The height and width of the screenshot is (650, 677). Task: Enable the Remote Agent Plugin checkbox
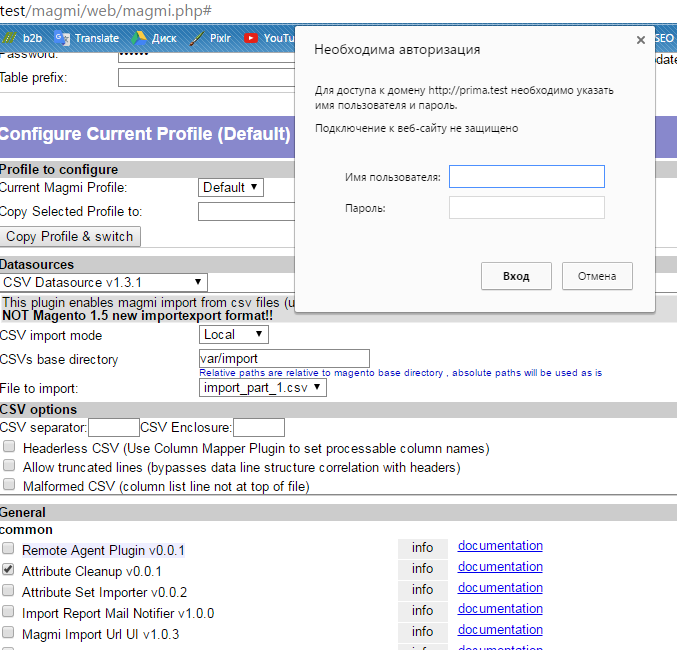[9, 549]
